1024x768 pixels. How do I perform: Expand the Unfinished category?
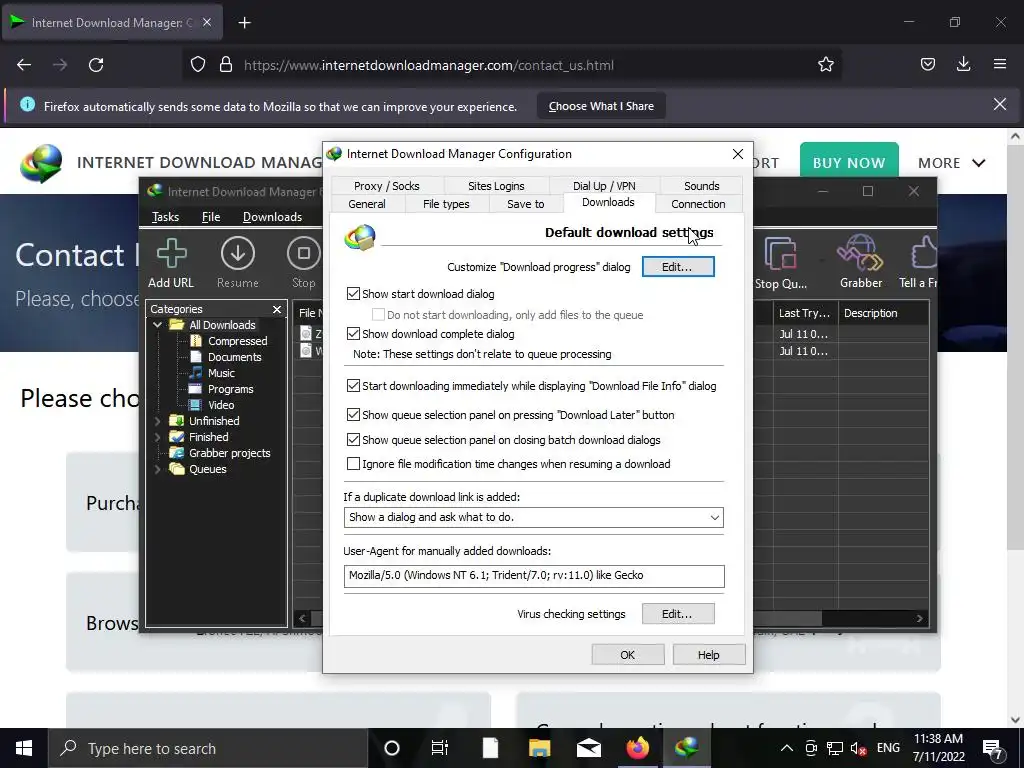(157, 421)
